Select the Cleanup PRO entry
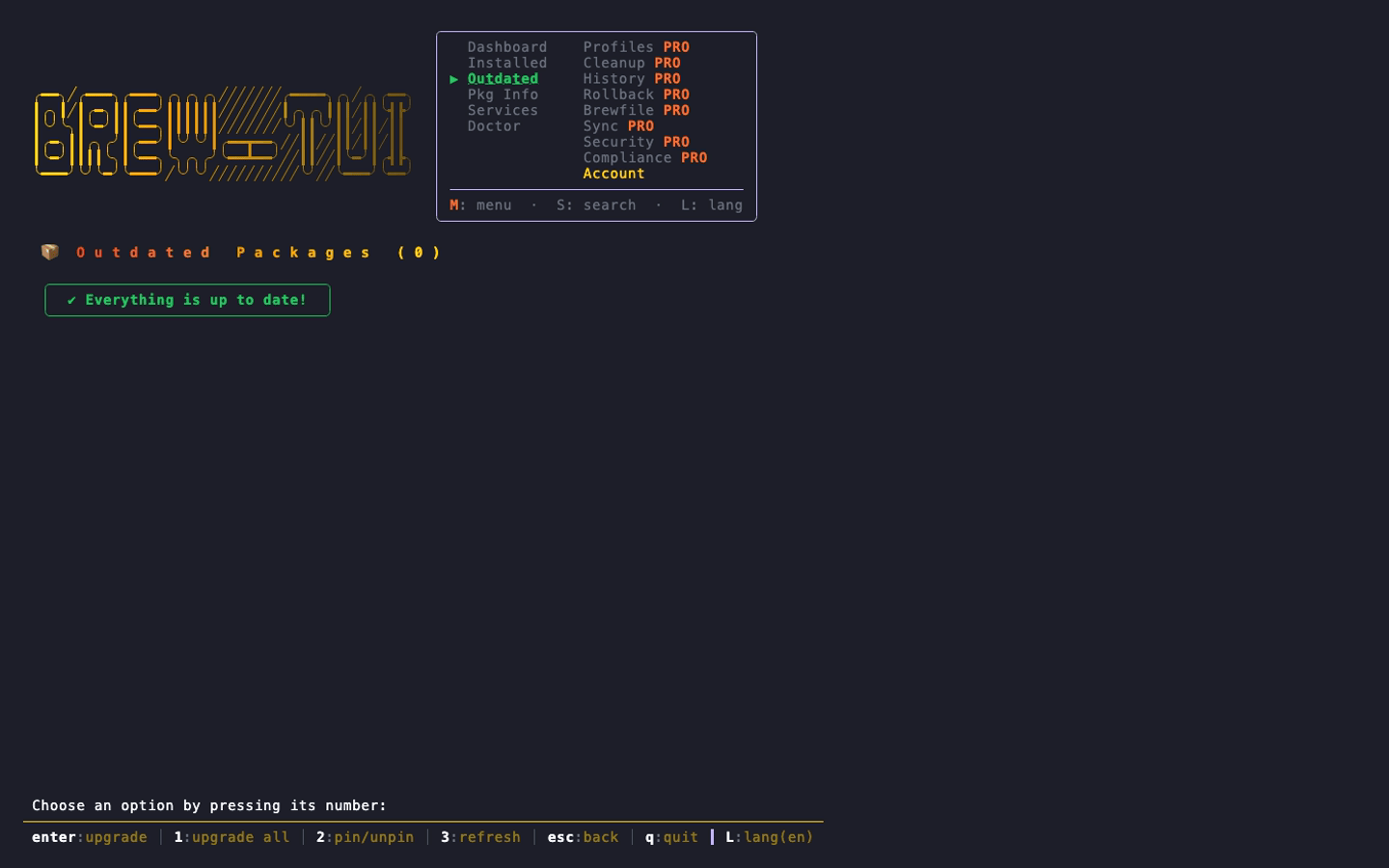Image resolution: width=1389 pixels, height=868 pixels. [632, 63]
